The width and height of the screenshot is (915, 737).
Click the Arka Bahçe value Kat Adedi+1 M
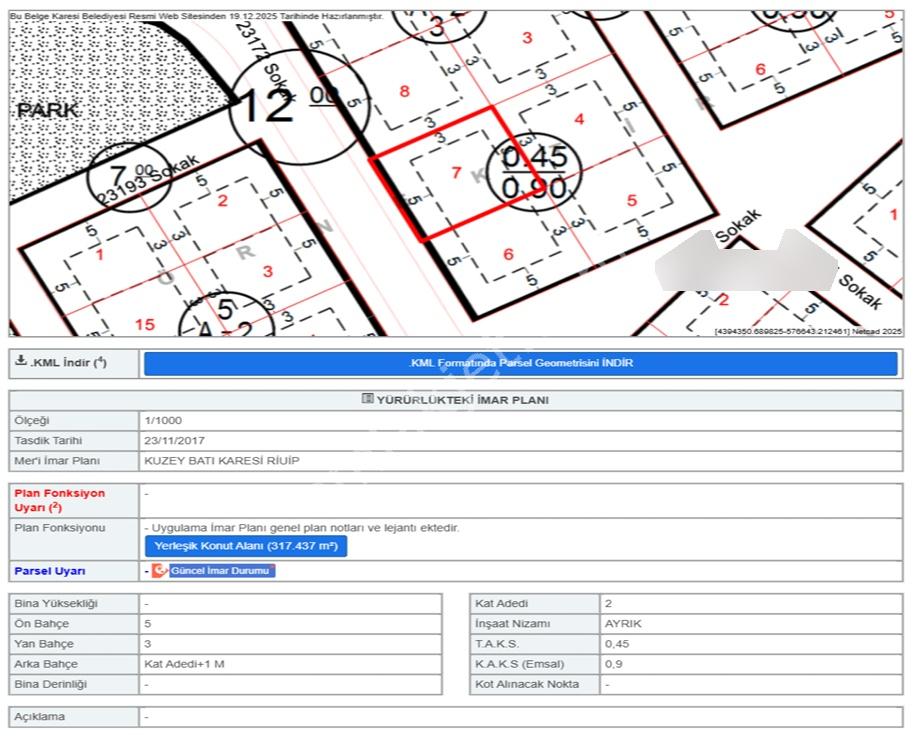pos(184,664)
